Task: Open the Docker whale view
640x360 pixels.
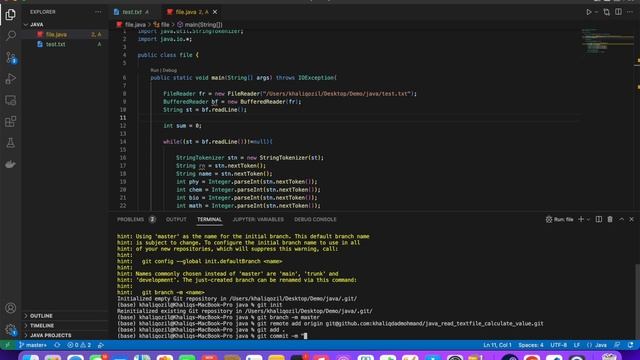Action: (x=11, y=164)
